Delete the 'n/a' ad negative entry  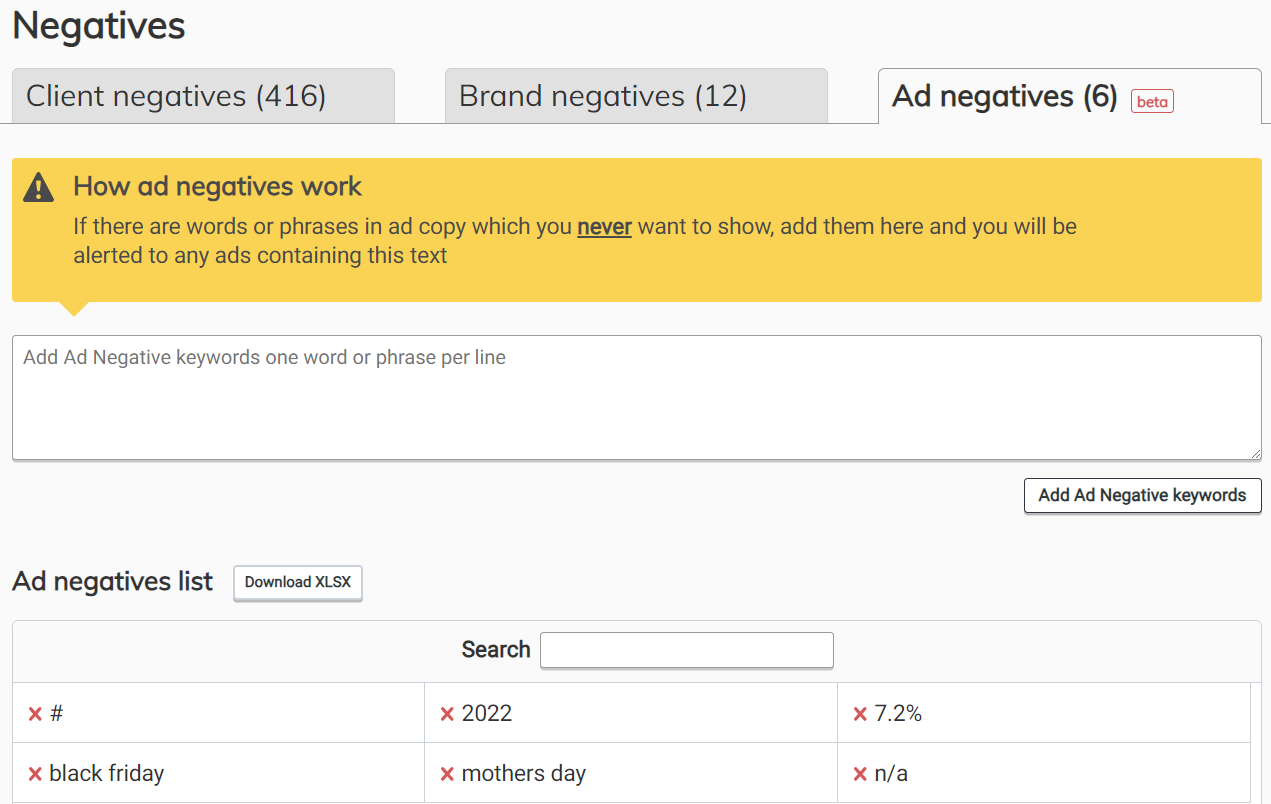(x=860, y=774)
